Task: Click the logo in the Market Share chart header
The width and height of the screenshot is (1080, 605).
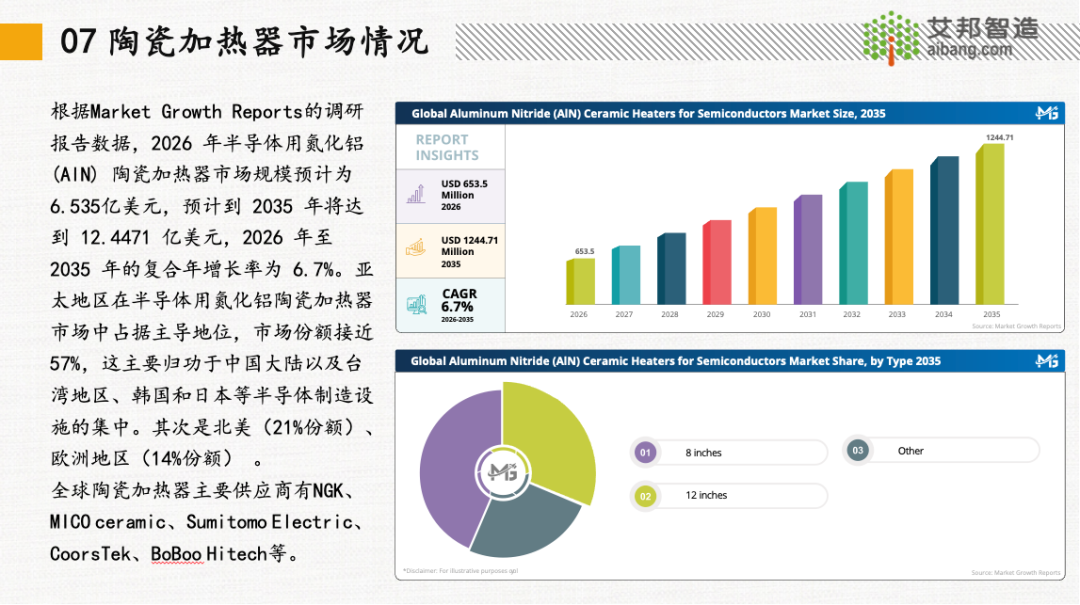Action: click(1047, 361)
